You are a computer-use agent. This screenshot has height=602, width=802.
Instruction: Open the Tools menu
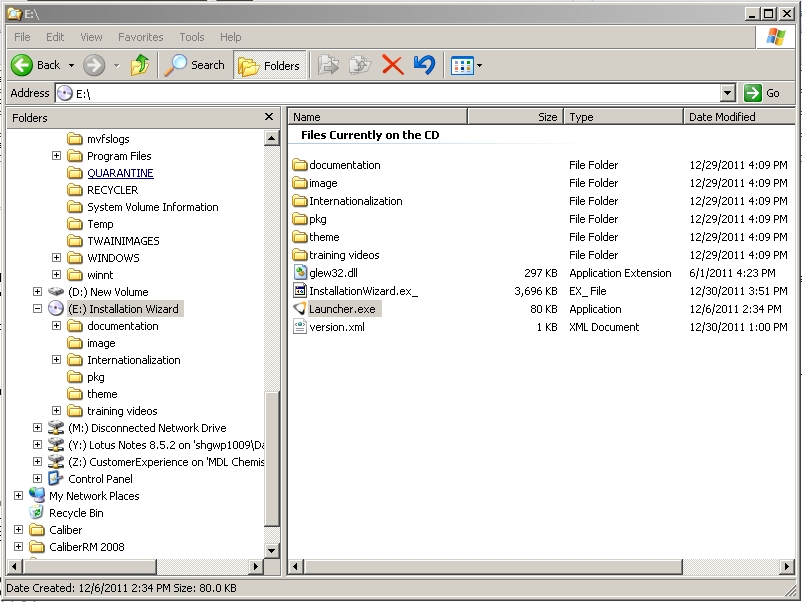192,37
